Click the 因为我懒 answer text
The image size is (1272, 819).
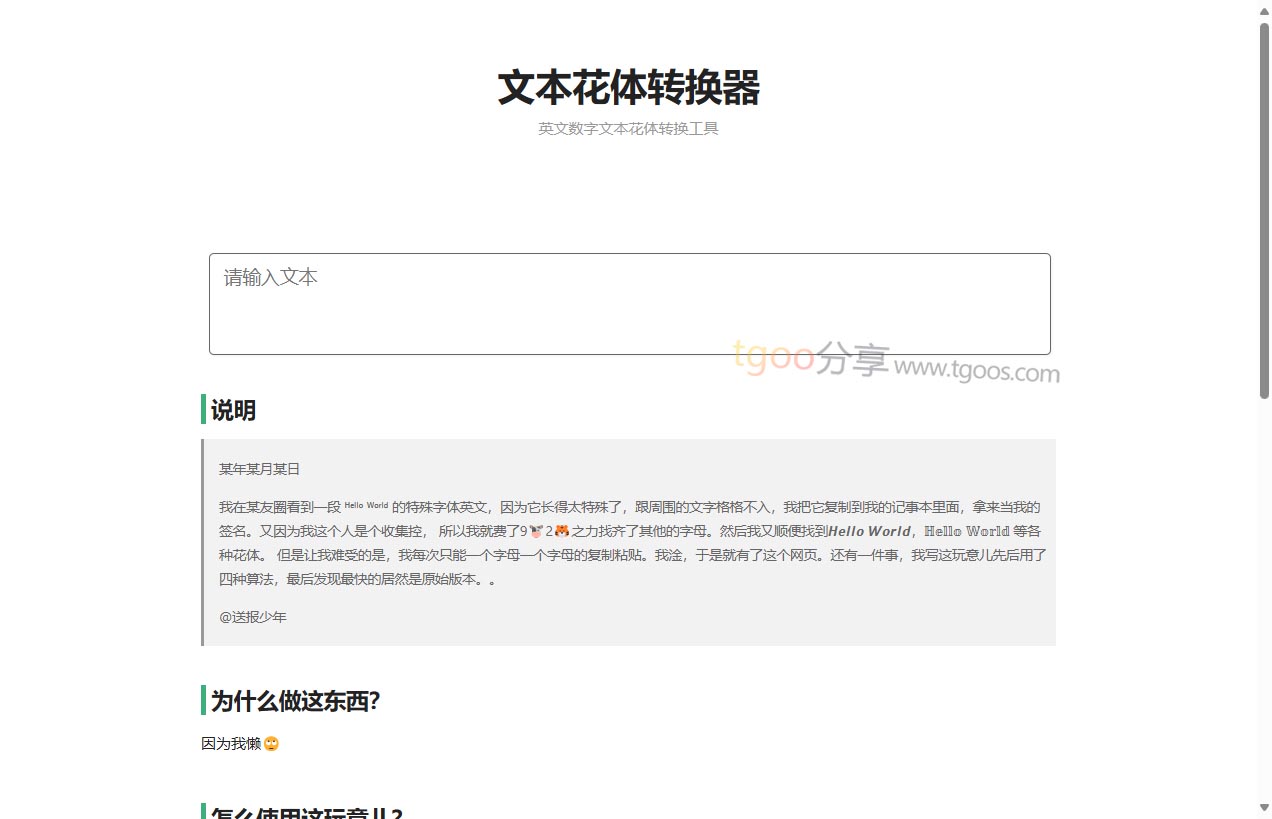tap(231, 744)
